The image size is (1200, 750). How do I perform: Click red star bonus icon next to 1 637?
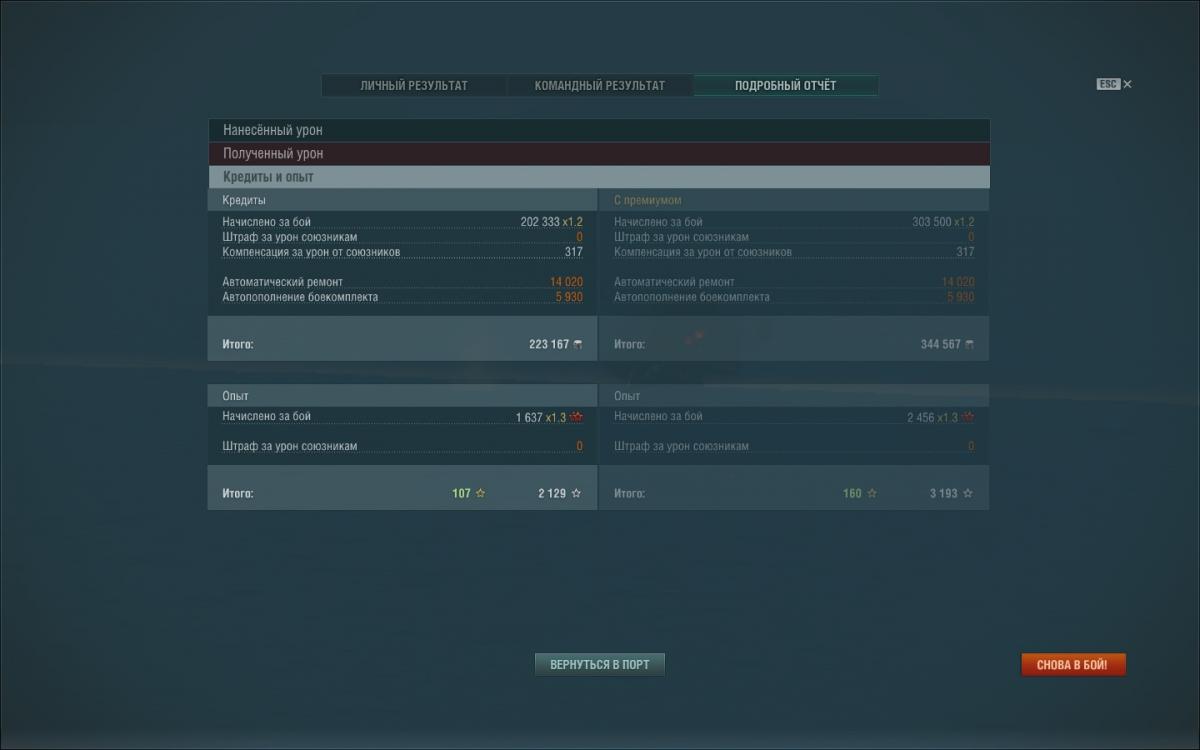[x=576, y=417]
